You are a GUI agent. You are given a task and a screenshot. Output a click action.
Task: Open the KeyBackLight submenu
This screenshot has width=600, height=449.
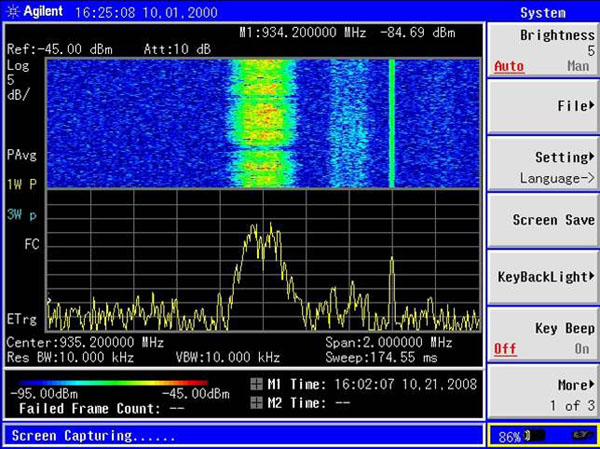pyautogui.click(x=543, y=277)
